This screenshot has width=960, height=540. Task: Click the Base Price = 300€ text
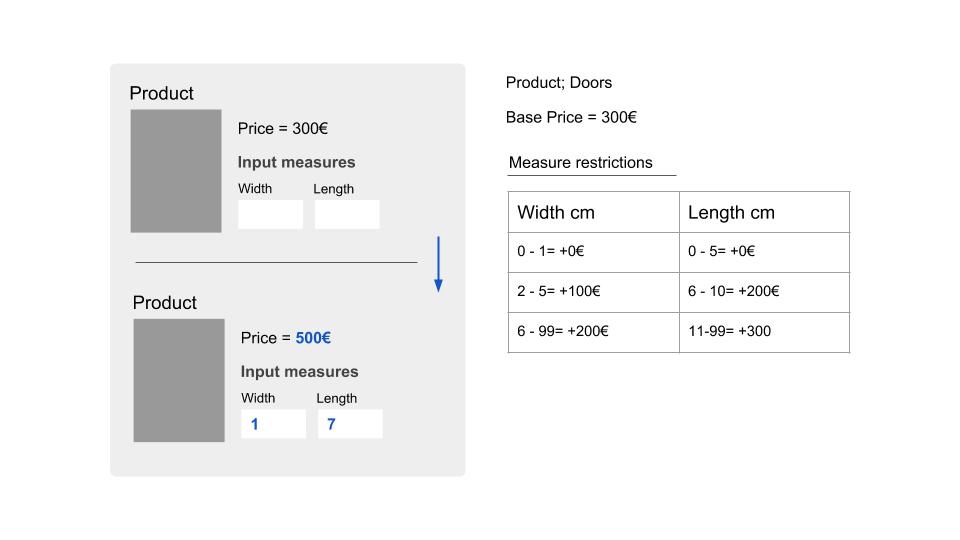click(x=571, y=118)
